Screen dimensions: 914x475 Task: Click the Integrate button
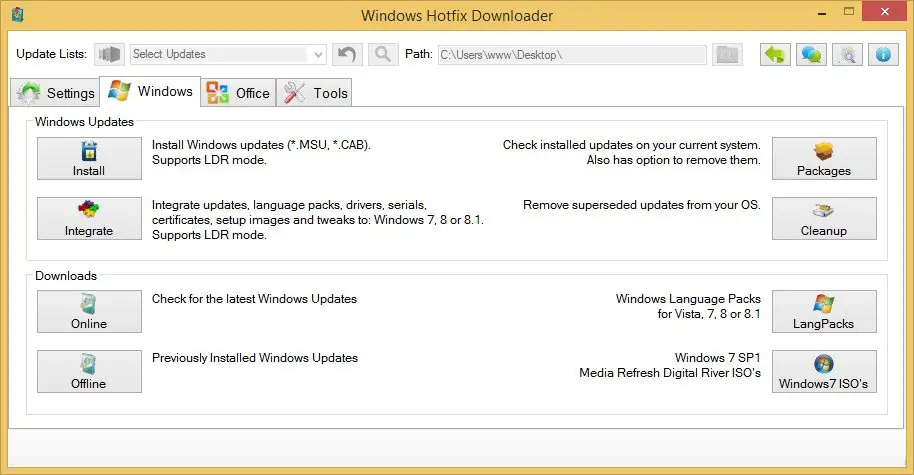coord(89,219)
